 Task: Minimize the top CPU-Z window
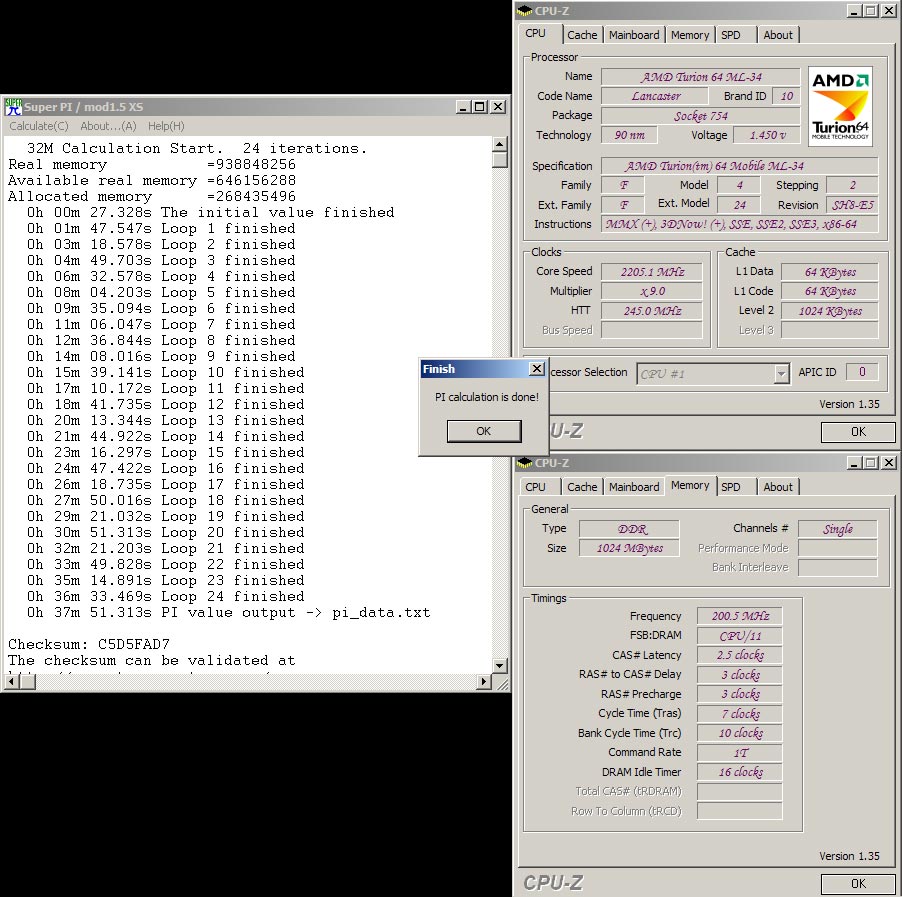(x=854, y=11)
